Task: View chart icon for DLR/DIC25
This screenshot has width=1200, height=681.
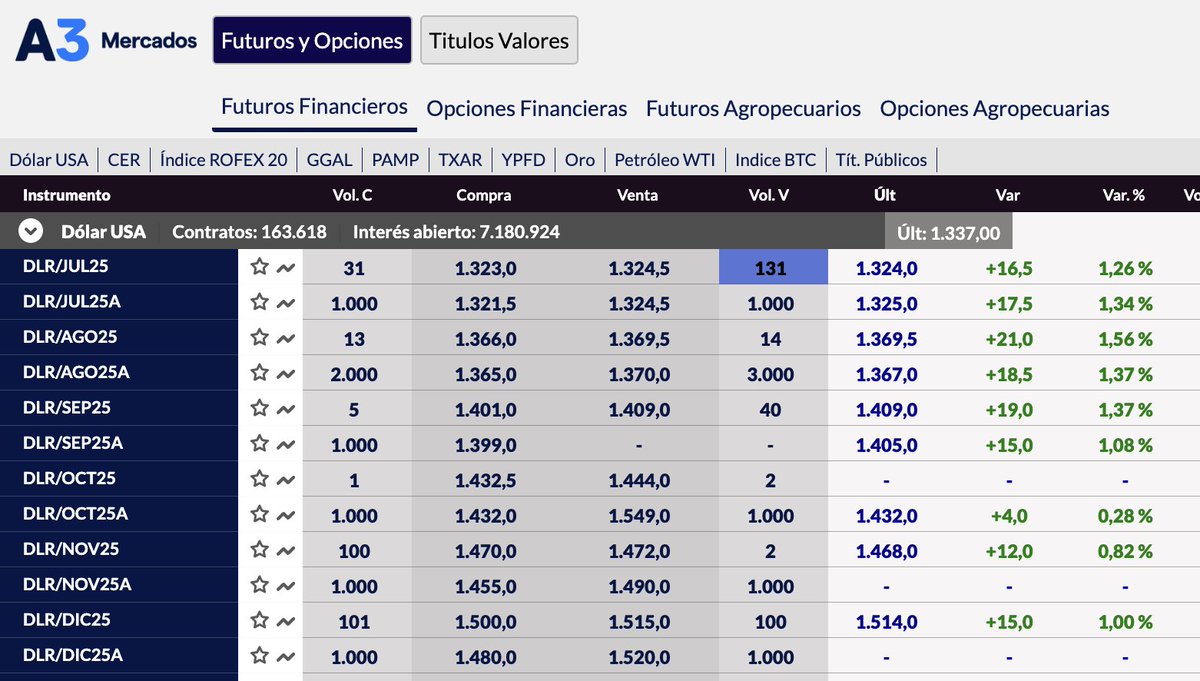Action: (x=286, y=621)
